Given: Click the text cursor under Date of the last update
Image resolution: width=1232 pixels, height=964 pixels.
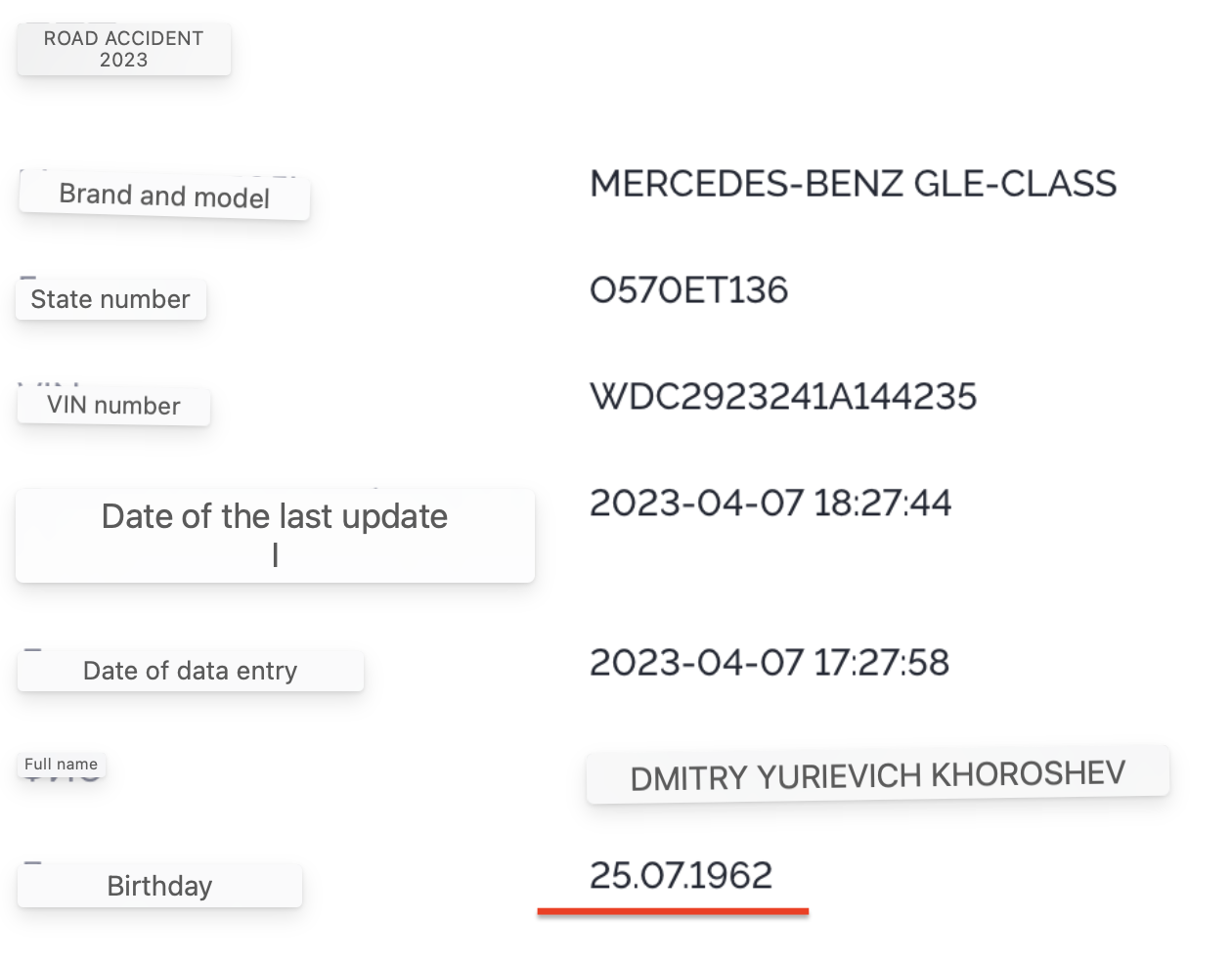Looking at the screenshot, I should click(x=276, y=555).
